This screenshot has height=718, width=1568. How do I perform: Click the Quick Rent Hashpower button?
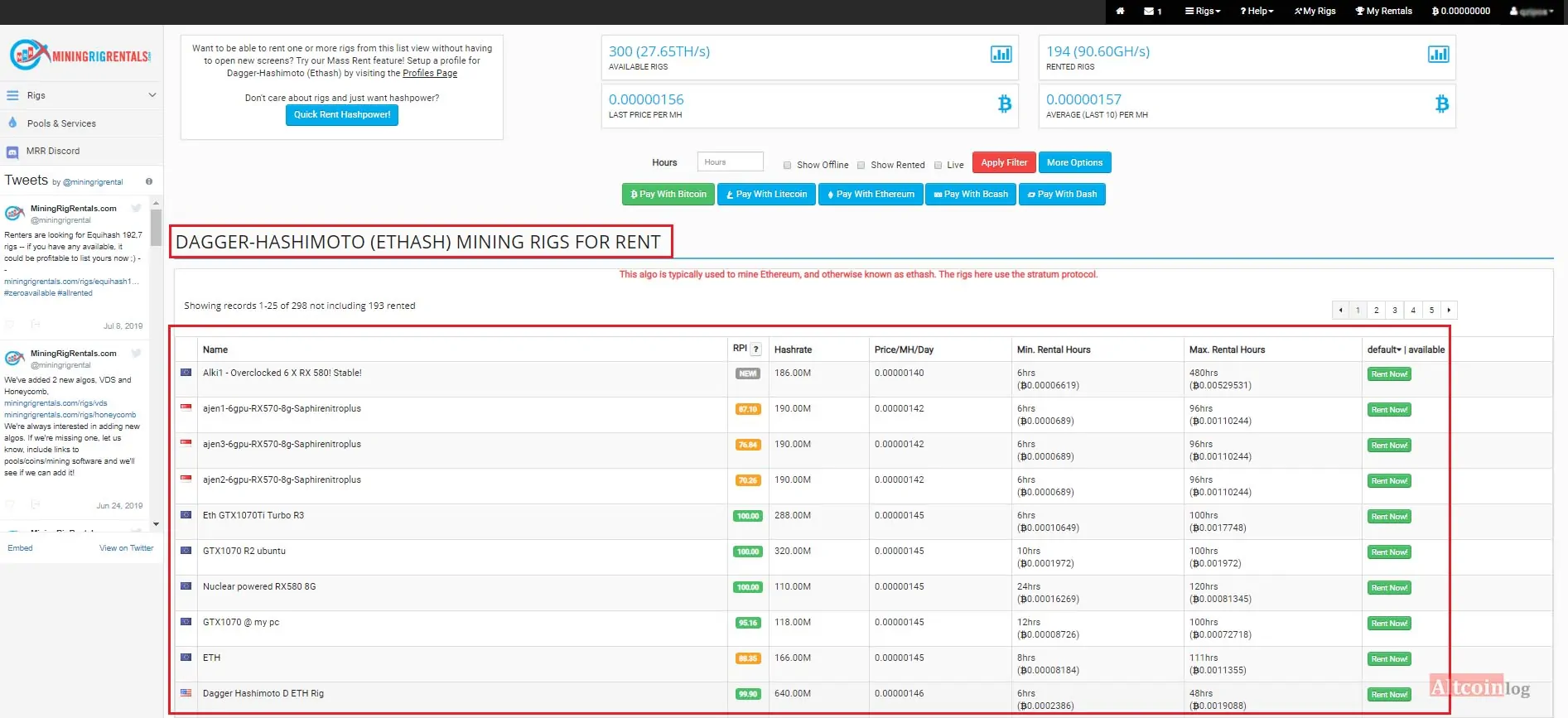342,115
